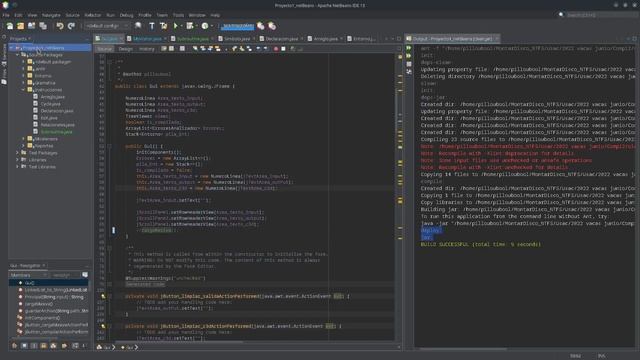The image size is (640, 360).
Task: Select the Design view button
Action: point(126,49)
